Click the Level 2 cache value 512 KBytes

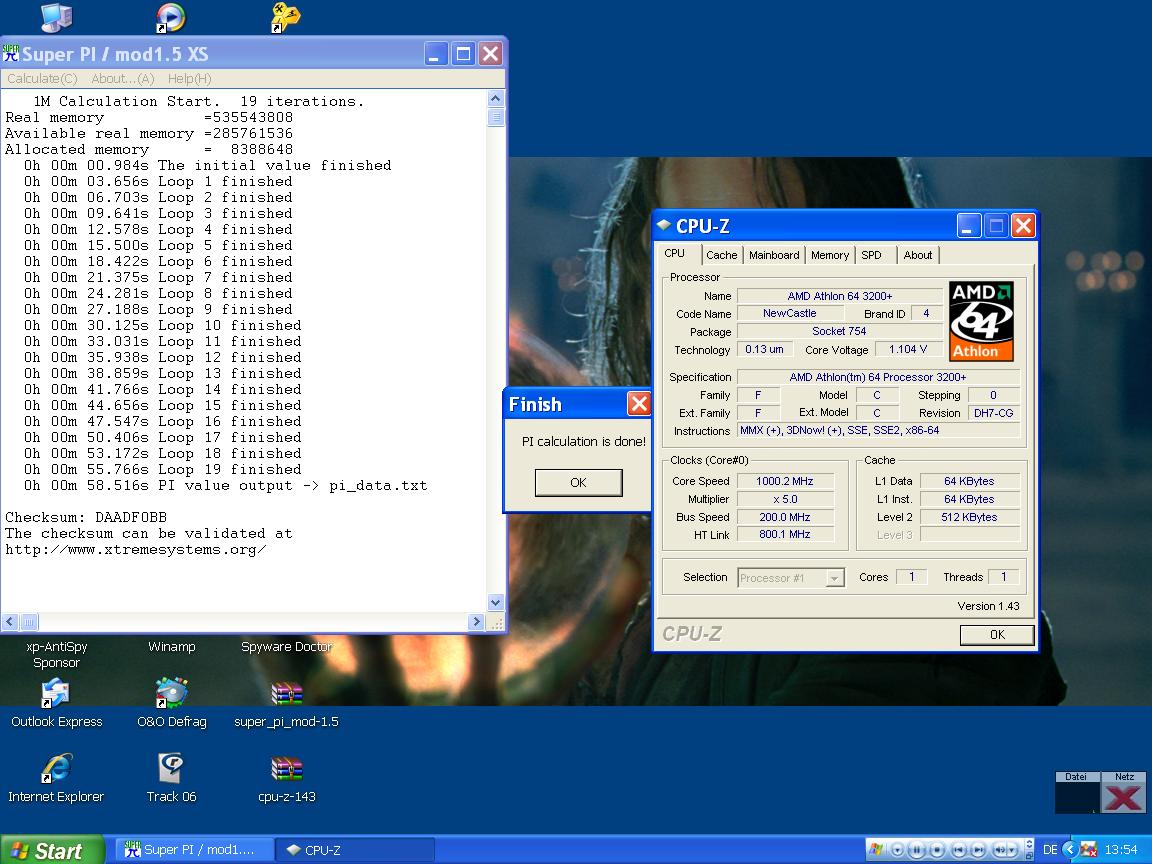pos(969,517)
